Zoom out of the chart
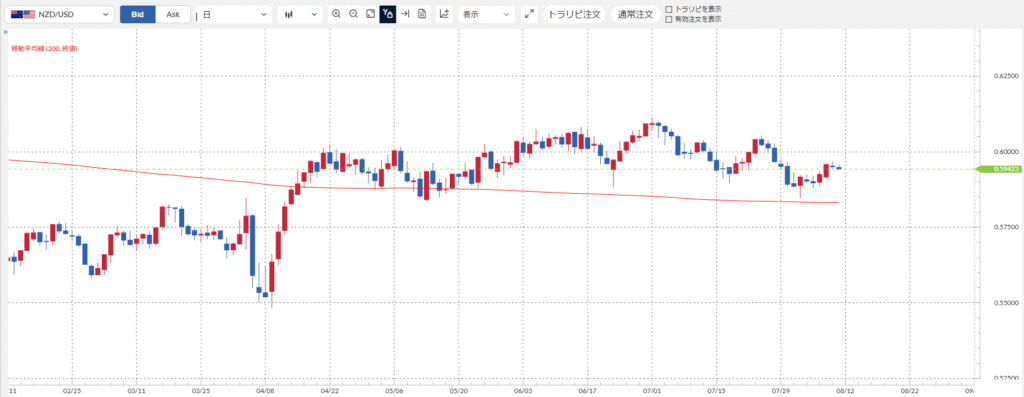The width and height of the screenshot is (1024, 397). [x=353, y=14]
